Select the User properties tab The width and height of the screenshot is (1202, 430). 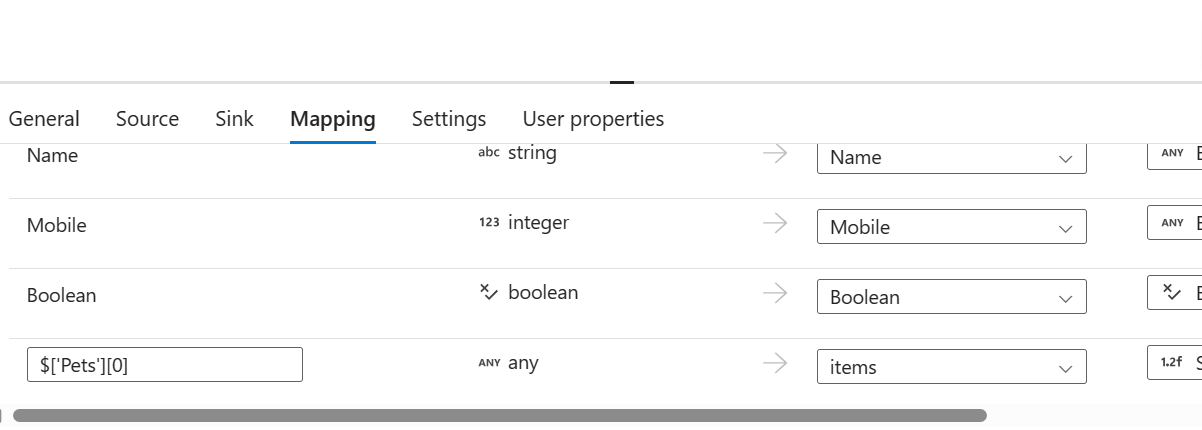(593, 119)
